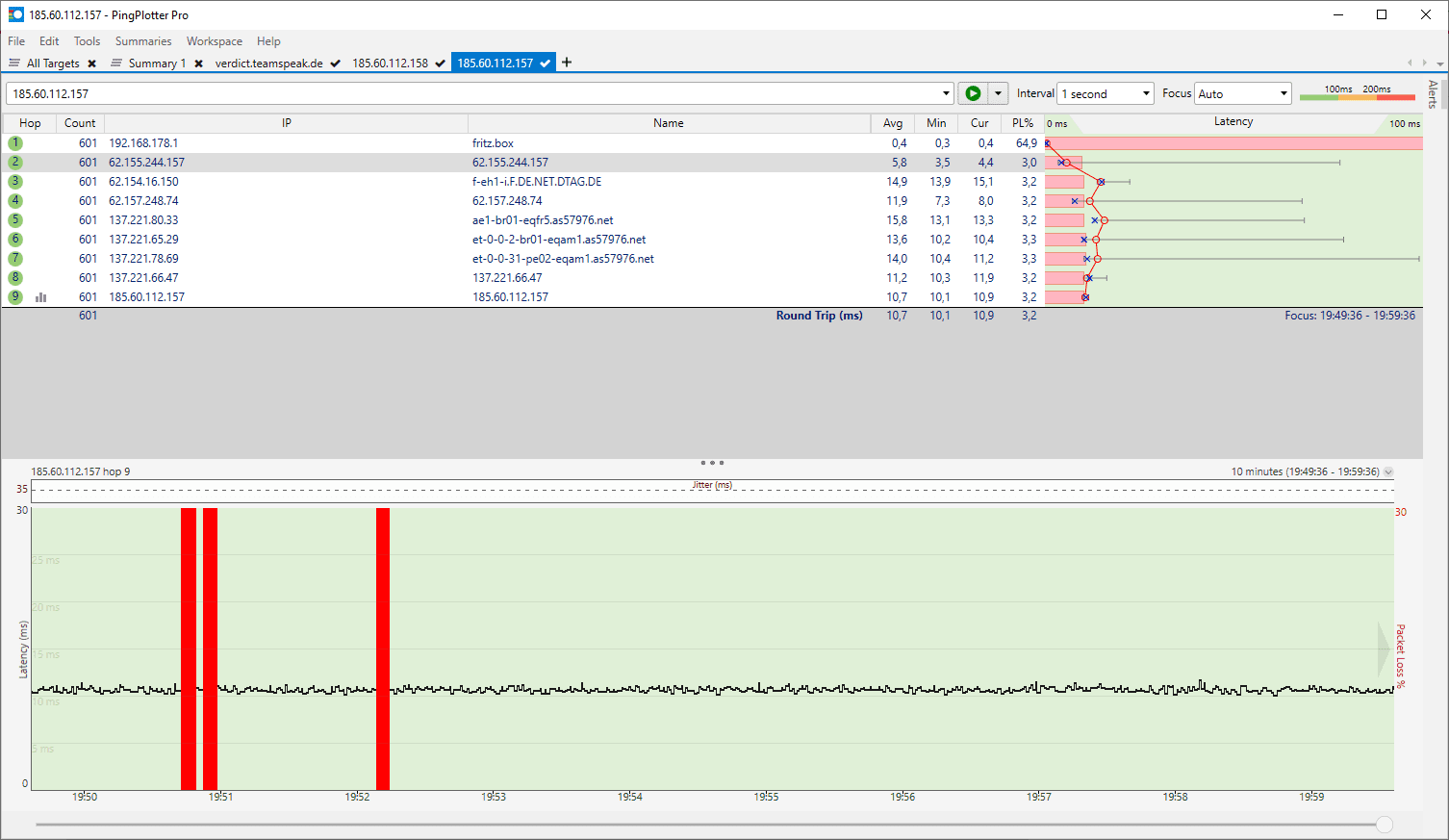Click the Latency graph column header
Viewport: 1449px width, 840px height.
1233,122
